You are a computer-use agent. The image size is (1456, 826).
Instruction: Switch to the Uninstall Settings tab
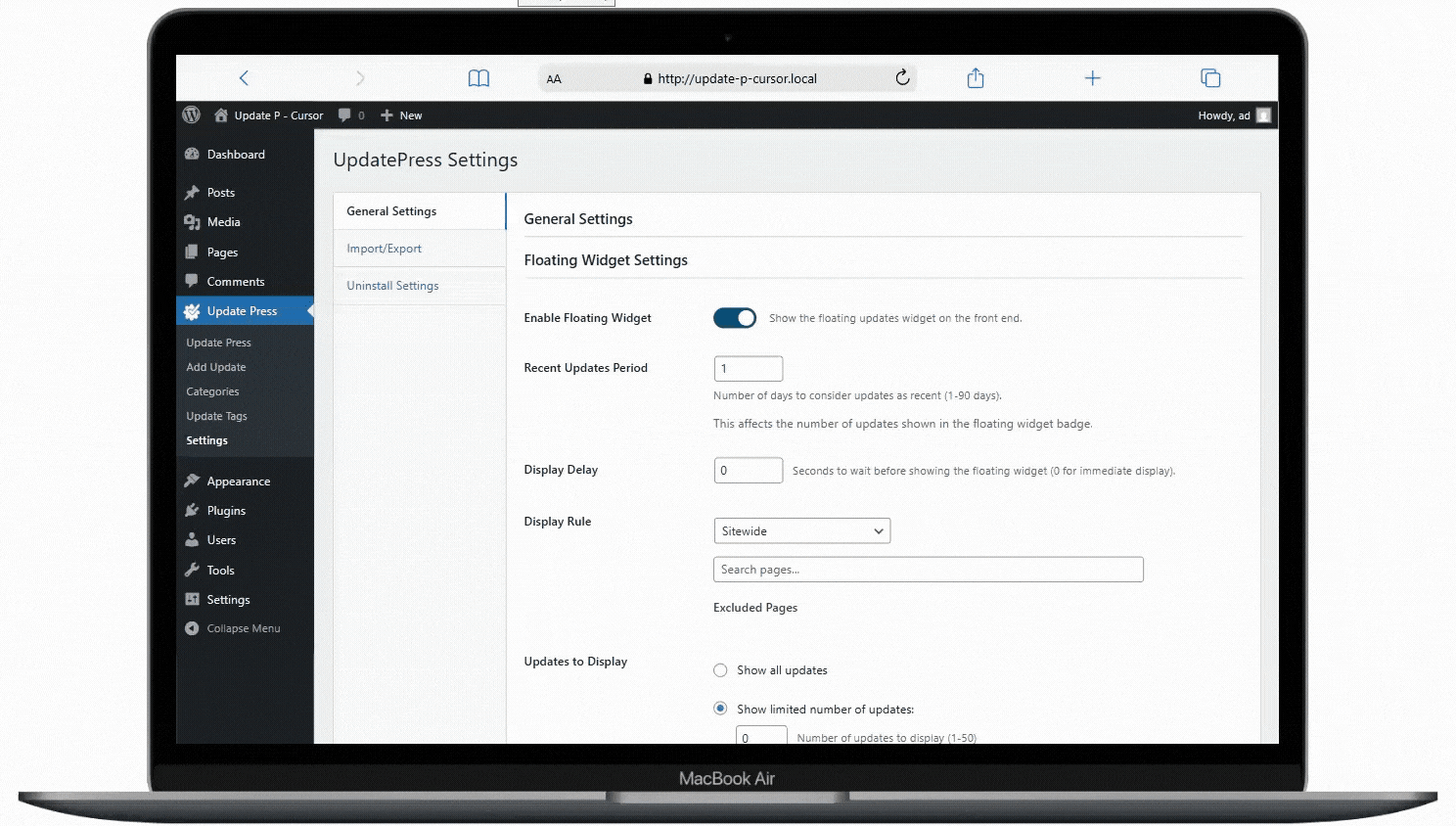tap(419, 286)
